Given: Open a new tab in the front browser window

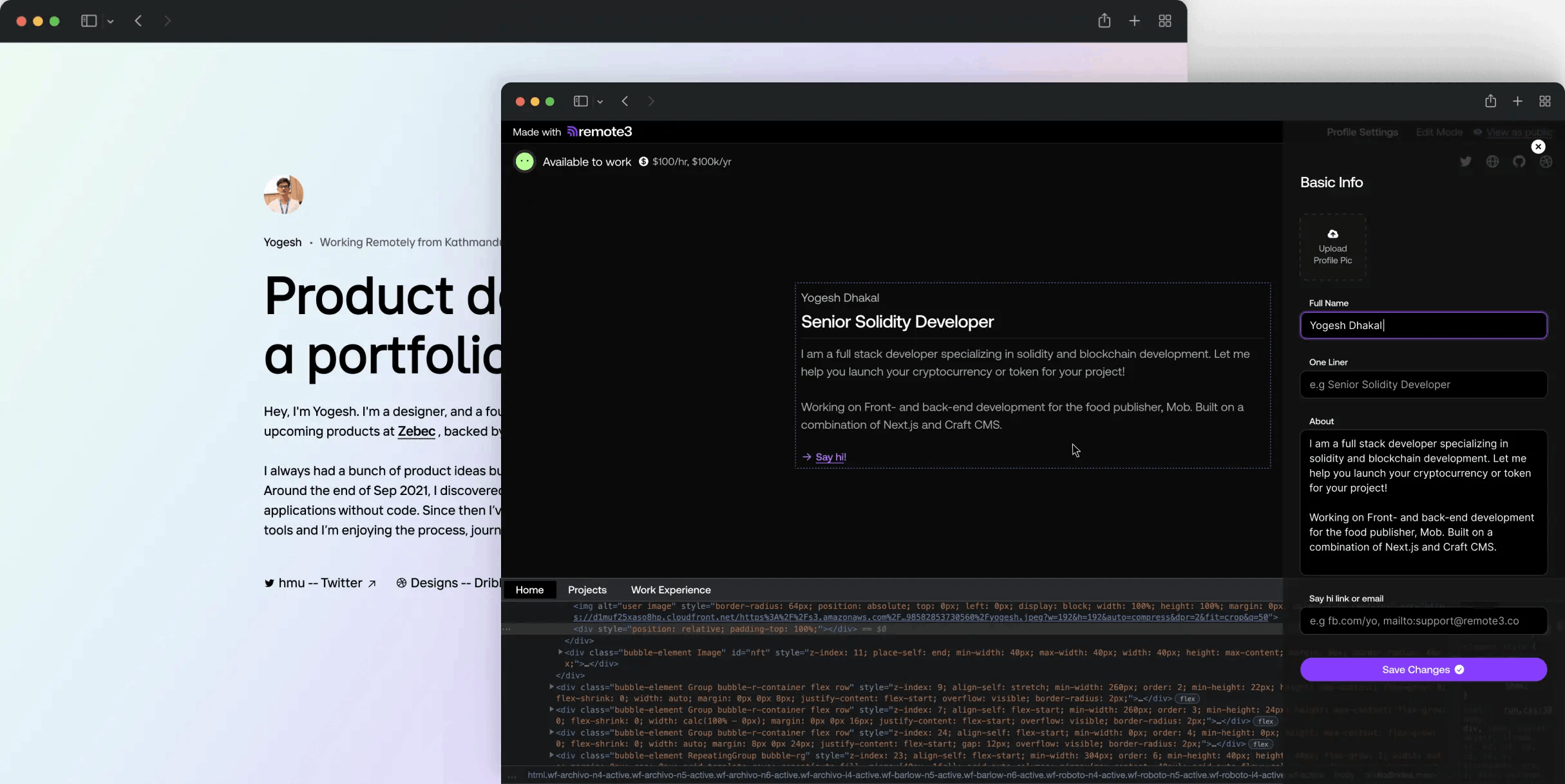Looking at the screenshot, I should (x=1517, y=101).
